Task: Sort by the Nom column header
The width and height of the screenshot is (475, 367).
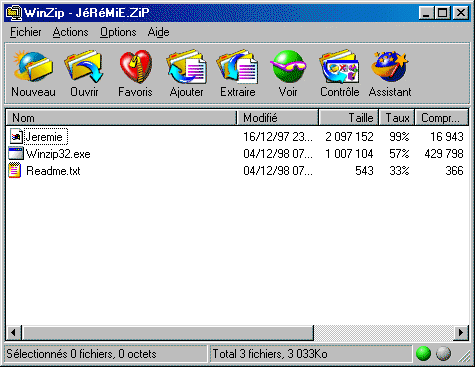Action: pyautogui.click(x=121, y=118)
